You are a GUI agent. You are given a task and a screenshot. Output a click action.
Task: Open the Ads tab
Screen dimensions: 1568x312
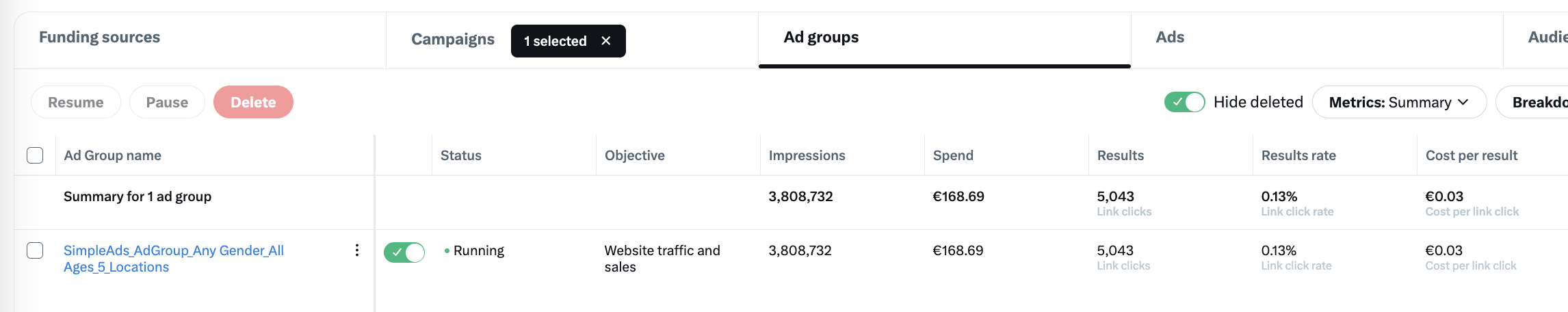[1170, 37]
